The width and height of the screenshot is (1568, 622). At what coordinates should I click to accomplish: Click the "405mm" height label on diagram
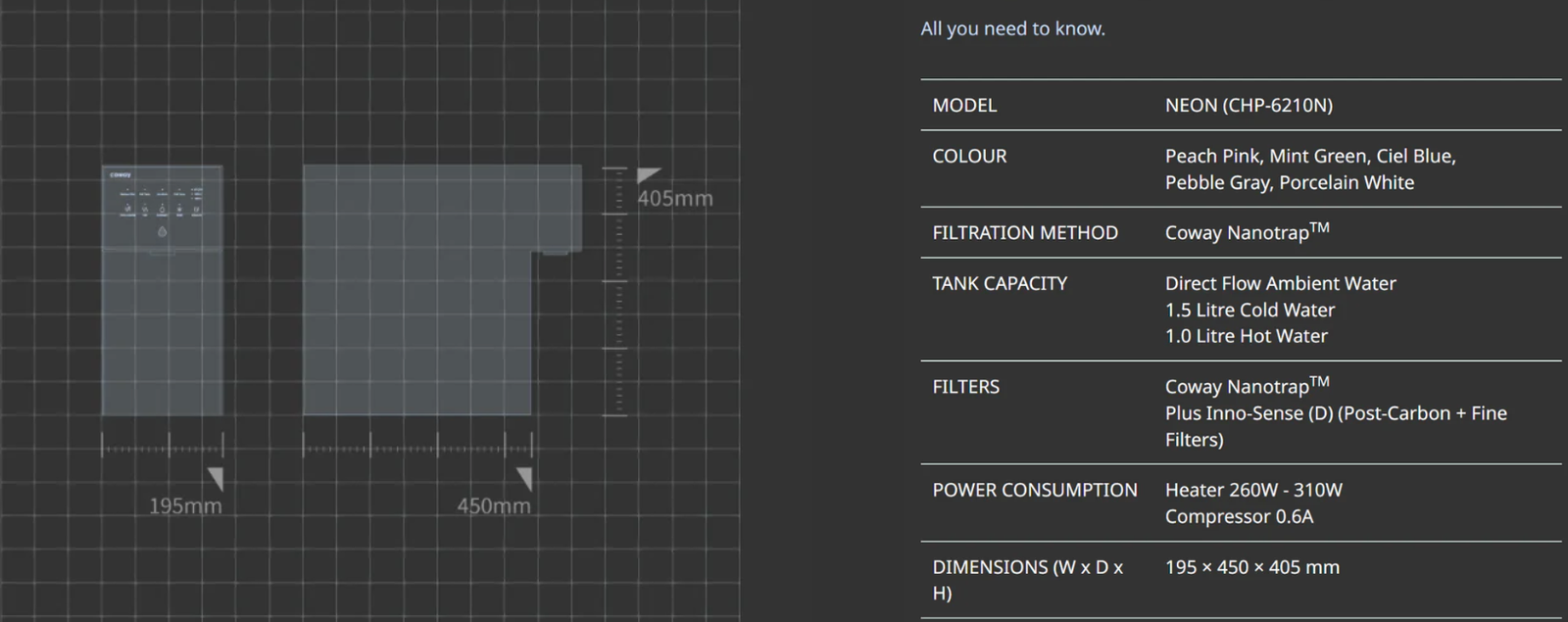click(675, 199)
